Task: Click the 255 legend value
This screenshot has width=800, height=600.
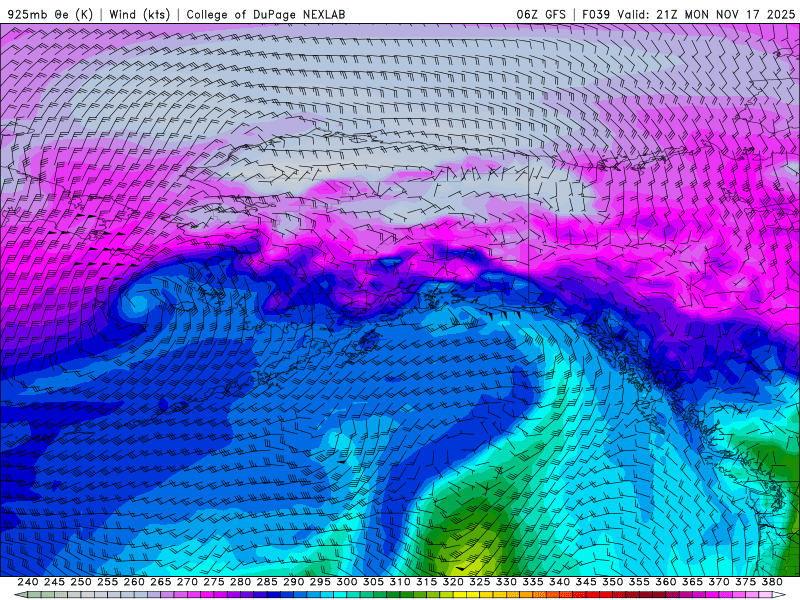Action: pos(107,582)
